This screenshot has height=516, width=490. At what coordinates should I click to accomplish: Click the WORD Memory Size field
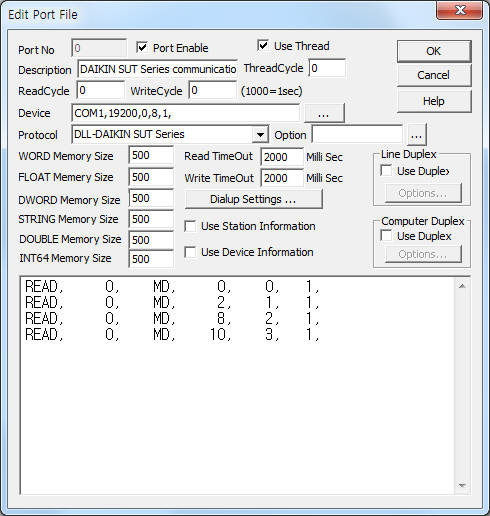coord(151,155)
